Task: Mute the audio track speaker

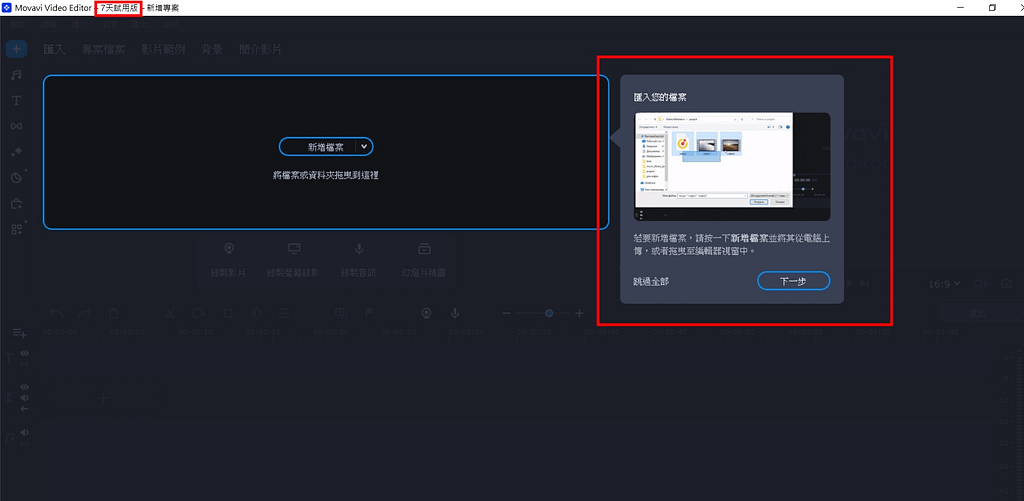Action: click(25, 432)
